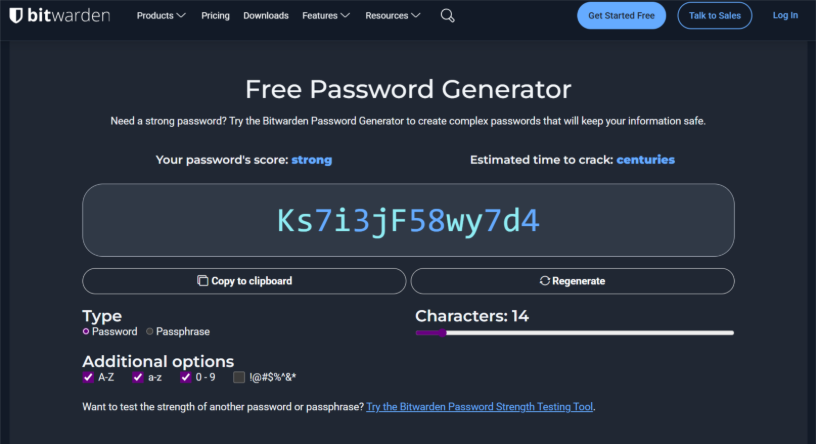The height and width of the screenshot is (444, 816).
Task: Enable the special characters !@#$%^&* checkbox
Action: tap(239, 377)
